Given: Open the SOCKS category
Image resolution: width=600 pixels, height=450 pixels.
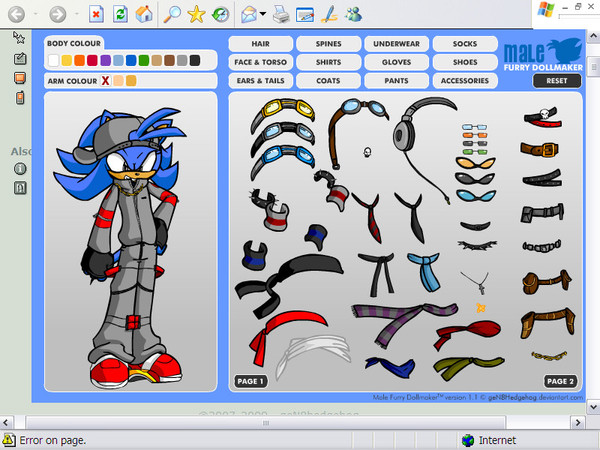Looking at the screenshot, I should (465, 44).
